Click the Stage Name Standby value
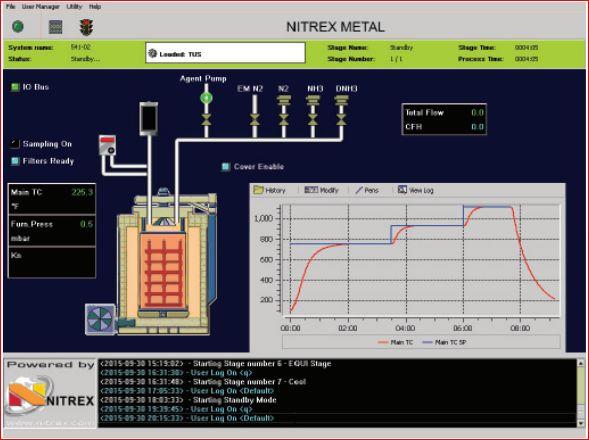The height and width of the screenshot is (440, 589). (401, 47)
